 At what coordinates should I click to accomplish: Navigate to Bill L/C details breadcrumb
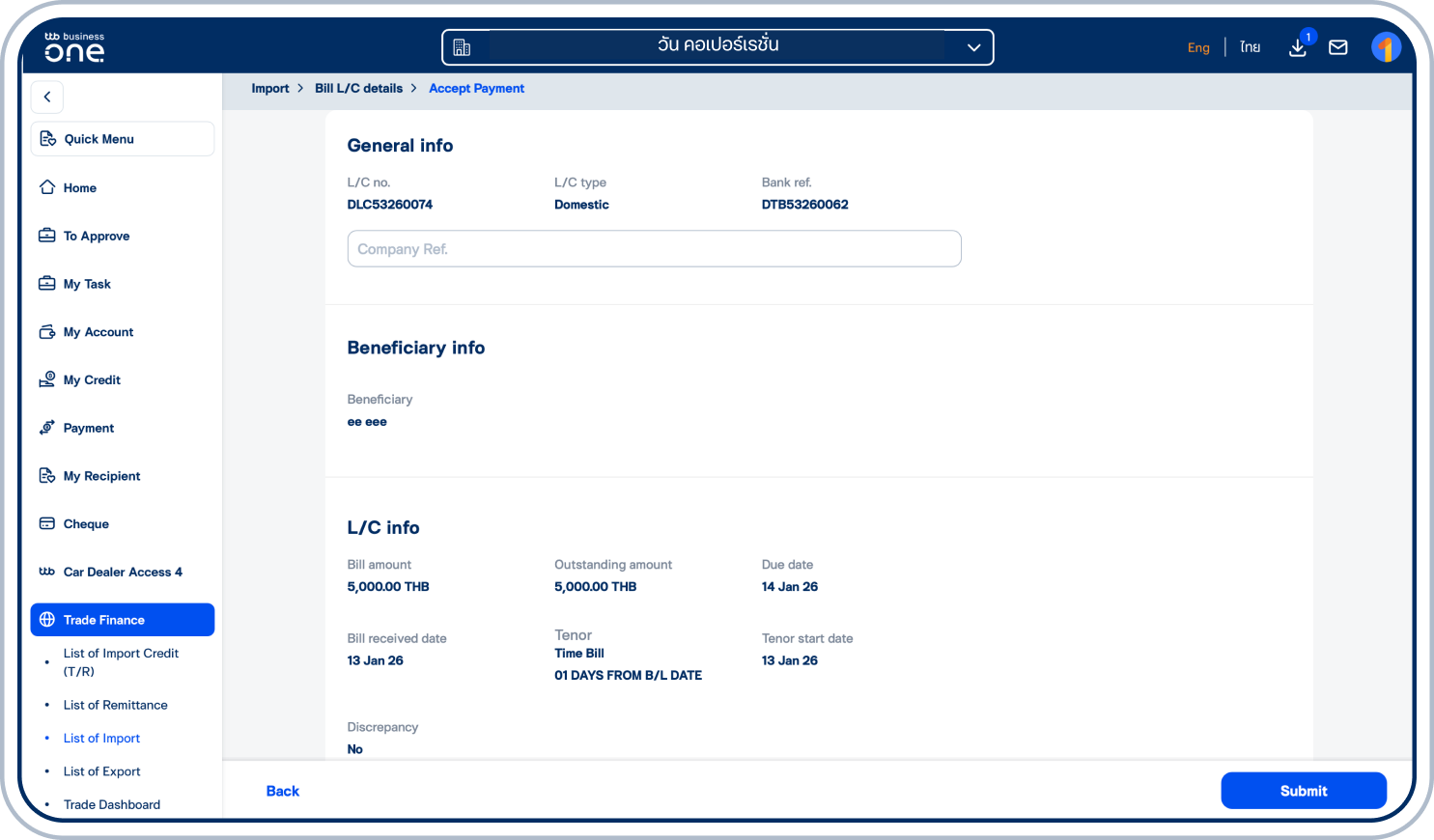point(358,88)
